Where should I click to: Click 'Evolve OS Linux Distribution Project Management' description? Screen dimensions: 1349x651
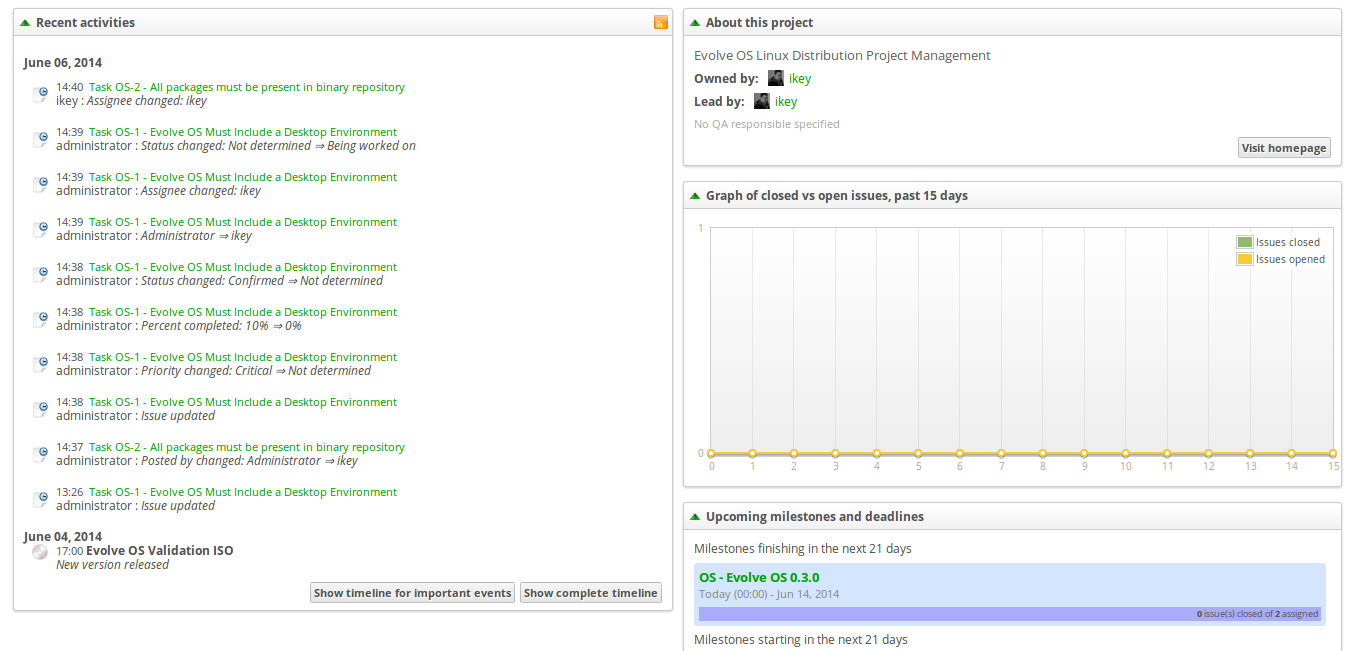(x=842, y=56)
